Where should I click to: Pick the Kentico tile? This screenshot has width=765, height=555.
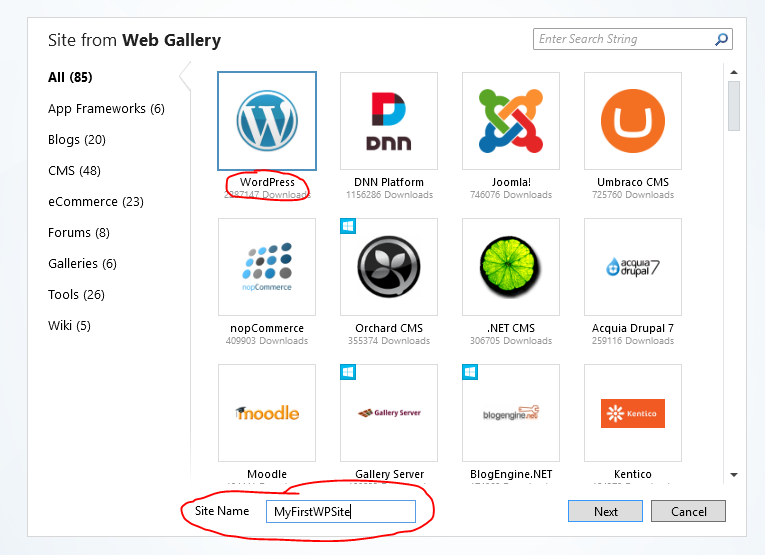pyautogui.click(x=633, y=413)
